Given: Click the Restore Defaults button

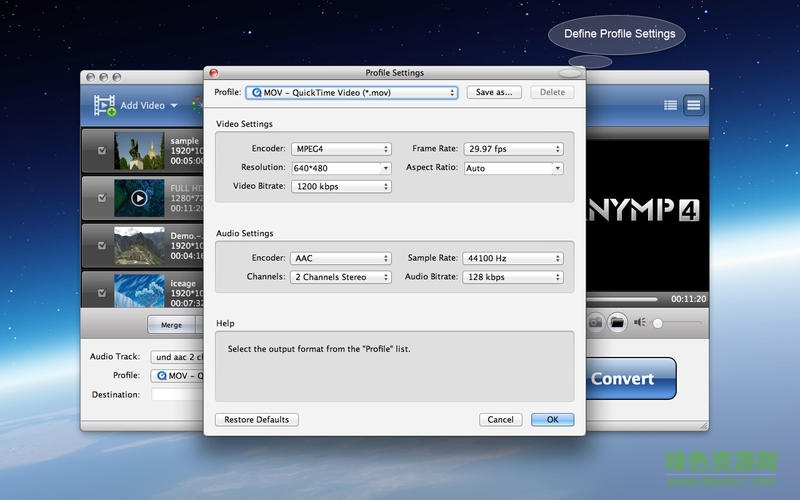Looking at the screenshot, I should tap(257, 420).
